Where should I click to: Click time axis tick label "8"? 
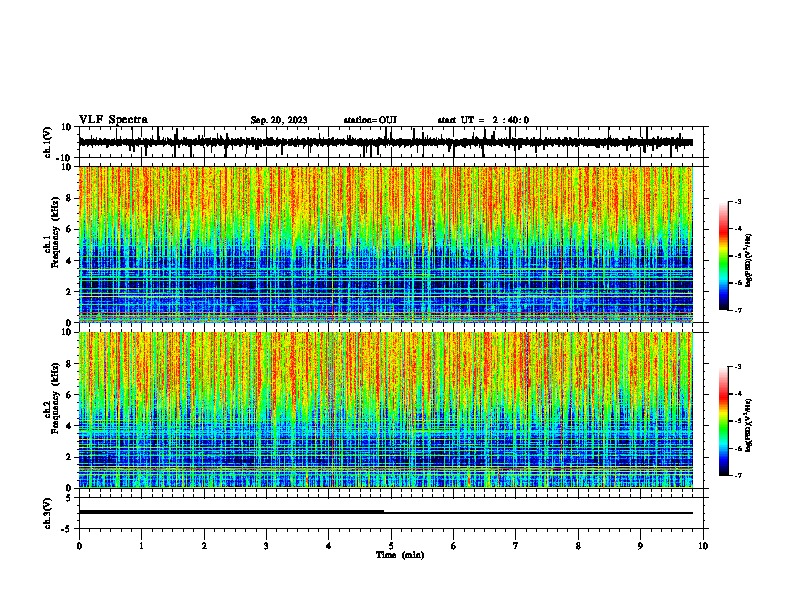click(578, 546)
